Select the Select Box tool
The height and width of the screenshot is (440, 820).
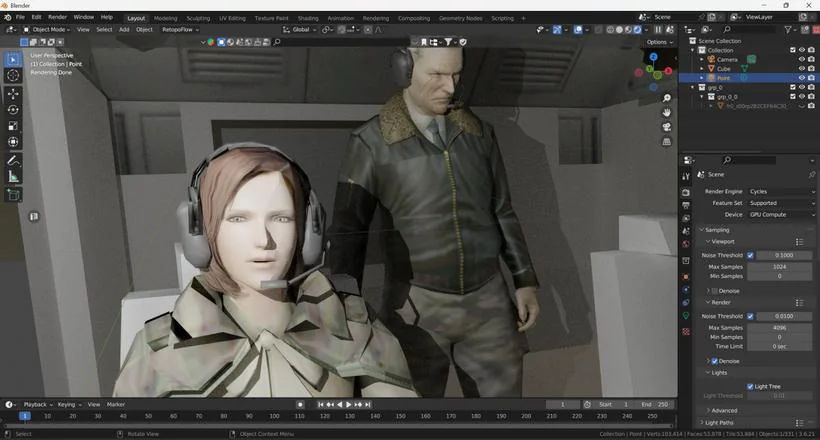pos(13,59)
